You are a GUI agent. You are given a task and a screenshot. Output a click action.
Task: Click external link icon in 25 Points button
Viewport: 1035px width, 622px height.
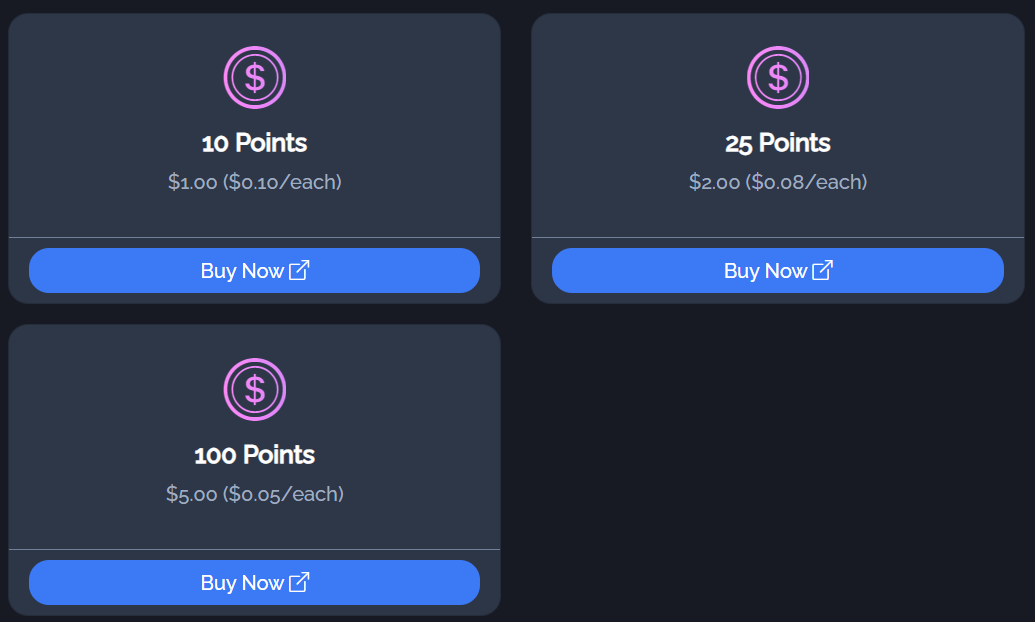point(822,270)
